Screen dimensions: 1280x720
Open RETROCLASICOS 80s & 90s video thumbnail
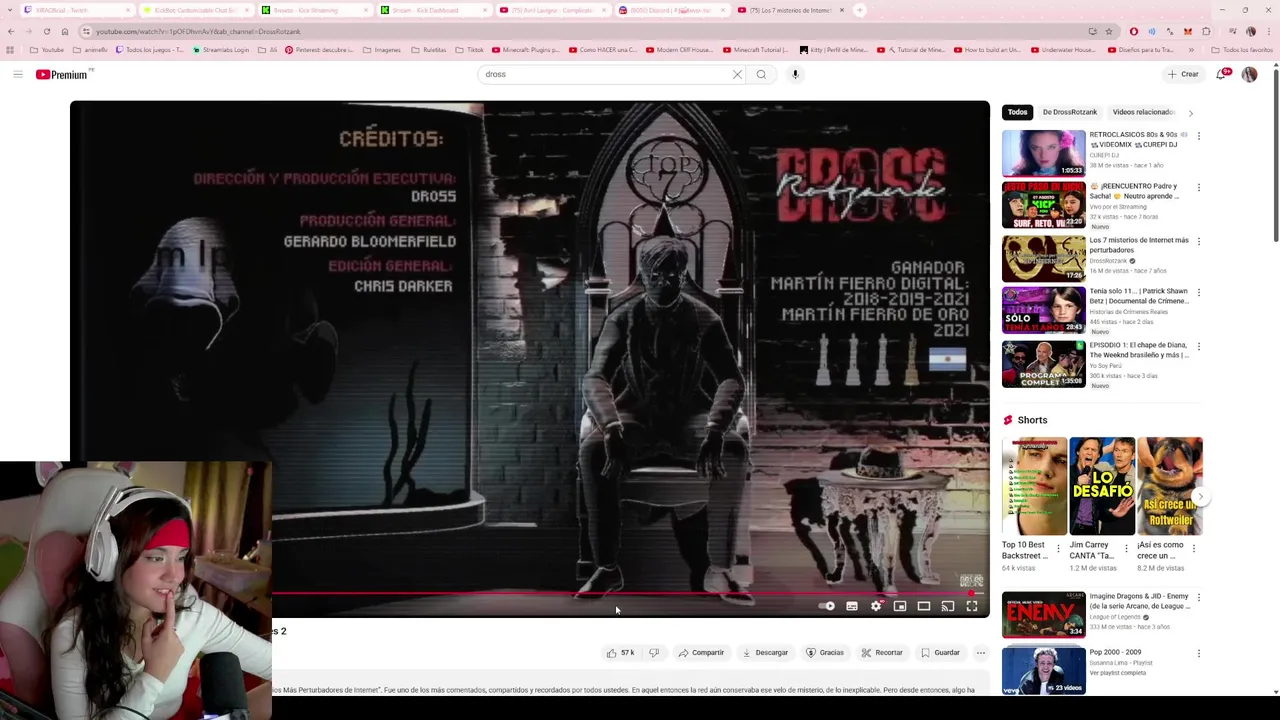pos(1043,153)
